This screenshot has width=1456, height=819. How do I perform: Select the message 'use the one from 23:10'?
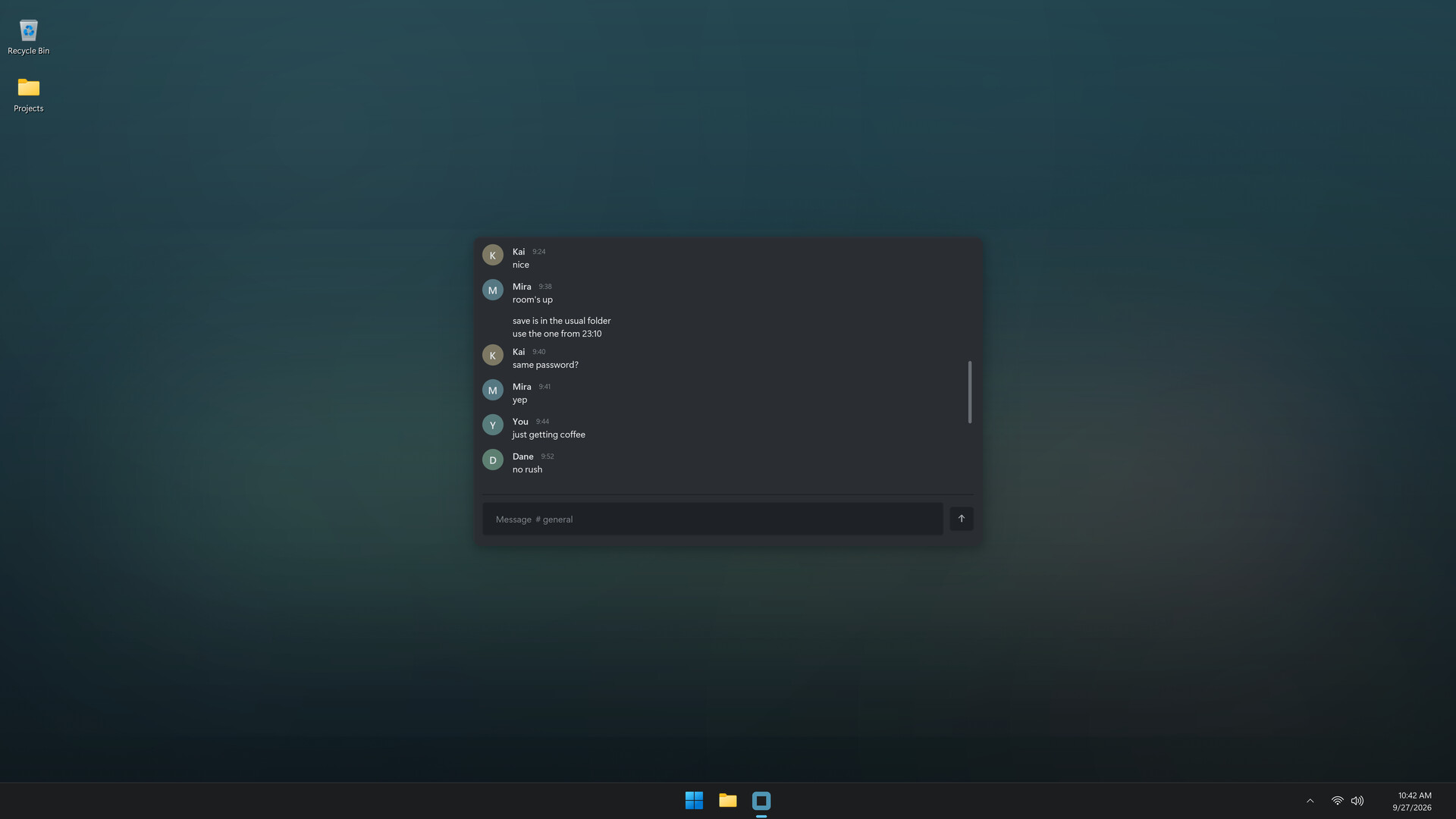click(557, 334)
